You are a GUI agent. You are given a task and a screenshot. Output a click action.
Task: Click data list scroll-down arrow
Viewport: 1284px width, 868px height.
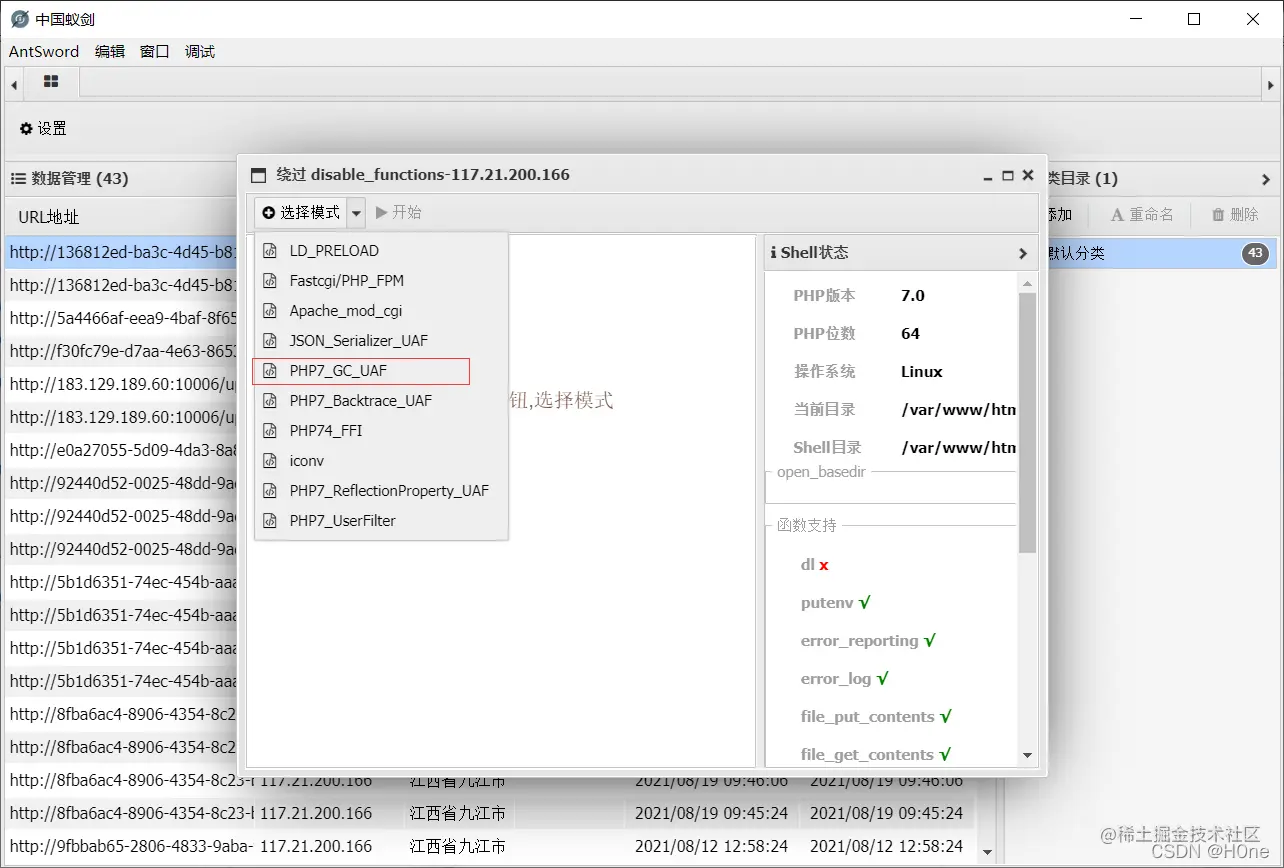(988, 853)
